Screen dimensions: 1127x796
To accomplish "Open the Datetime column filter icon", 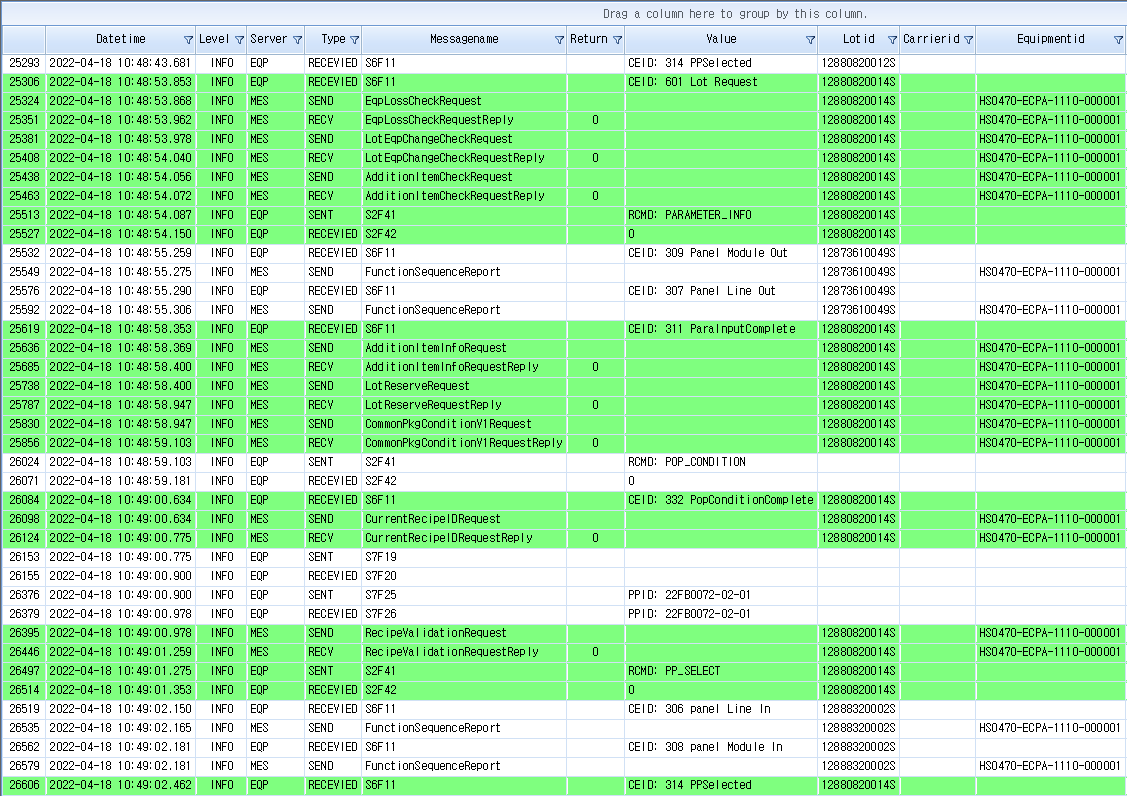I will click(188, 40).
